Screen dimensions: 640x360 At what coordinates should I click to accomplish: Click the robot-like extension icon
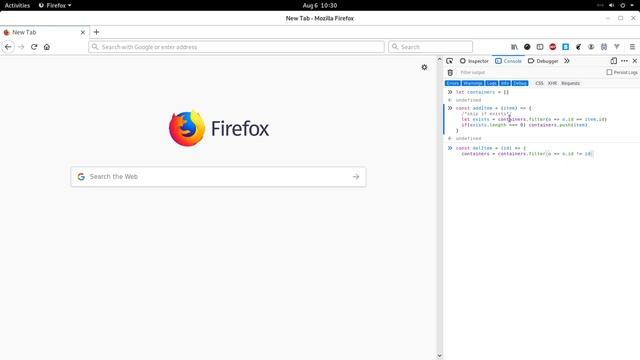pyautogui.click(x=604, y=47)
